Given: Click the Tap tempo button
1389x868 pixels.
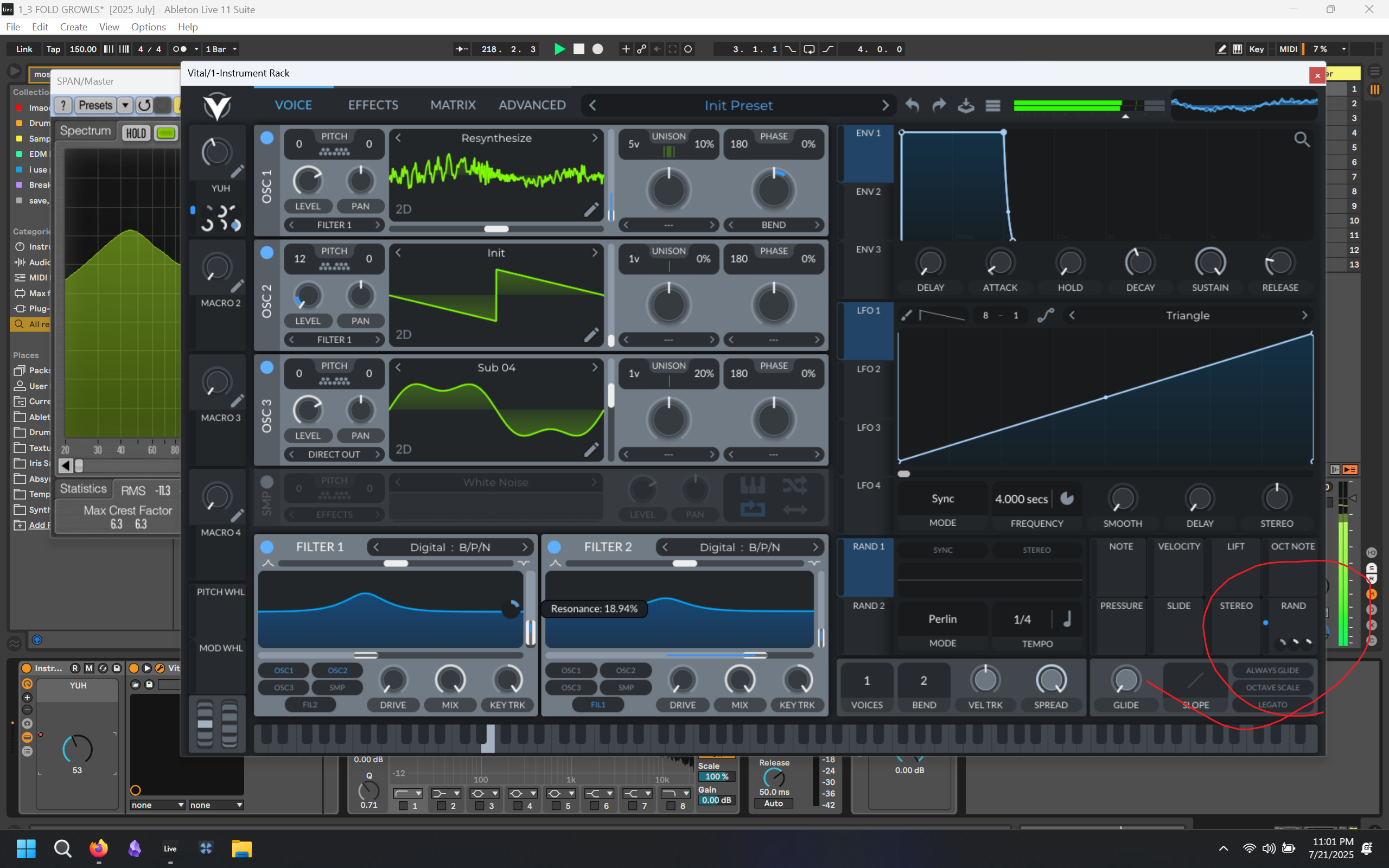Looking at the screenshot, I should [53, 49].
